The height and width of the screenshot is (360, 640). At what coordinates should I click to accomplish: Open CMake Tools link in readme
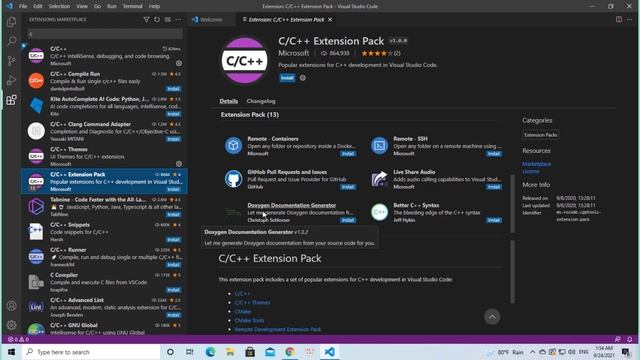[249, 320]
